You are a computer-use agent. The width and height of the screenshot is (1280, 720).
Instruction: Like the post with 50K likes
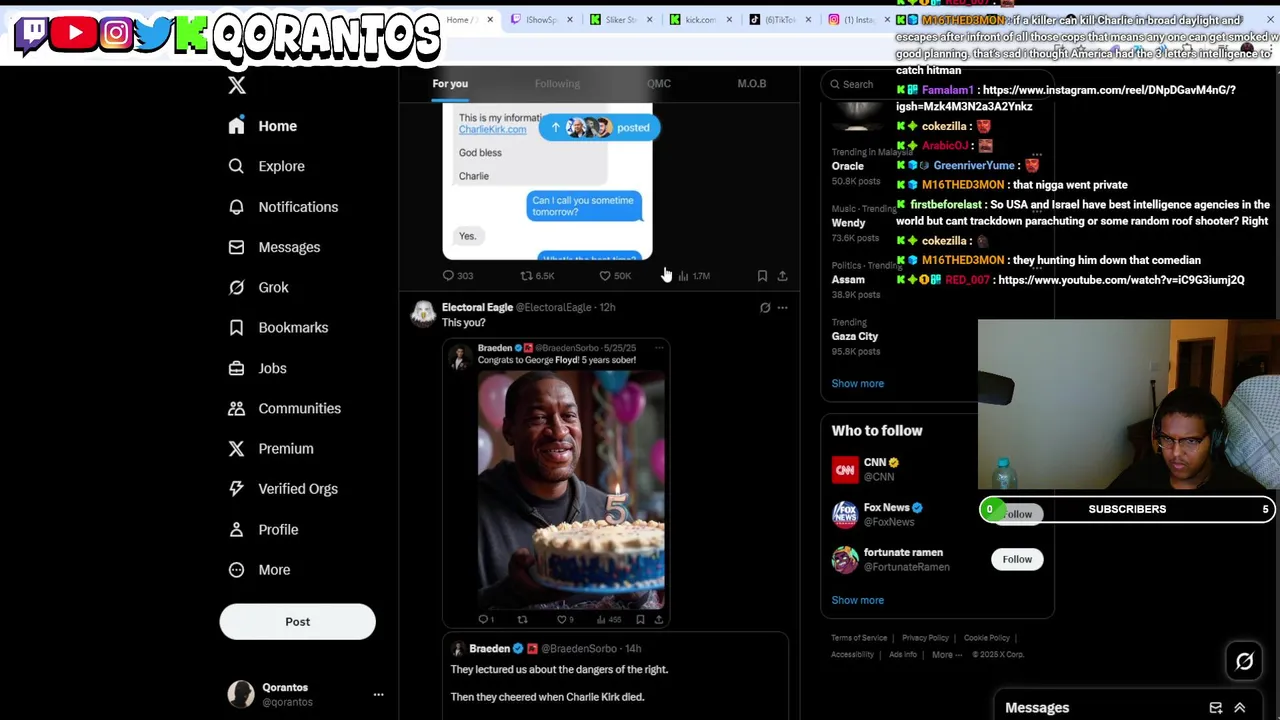615,276
